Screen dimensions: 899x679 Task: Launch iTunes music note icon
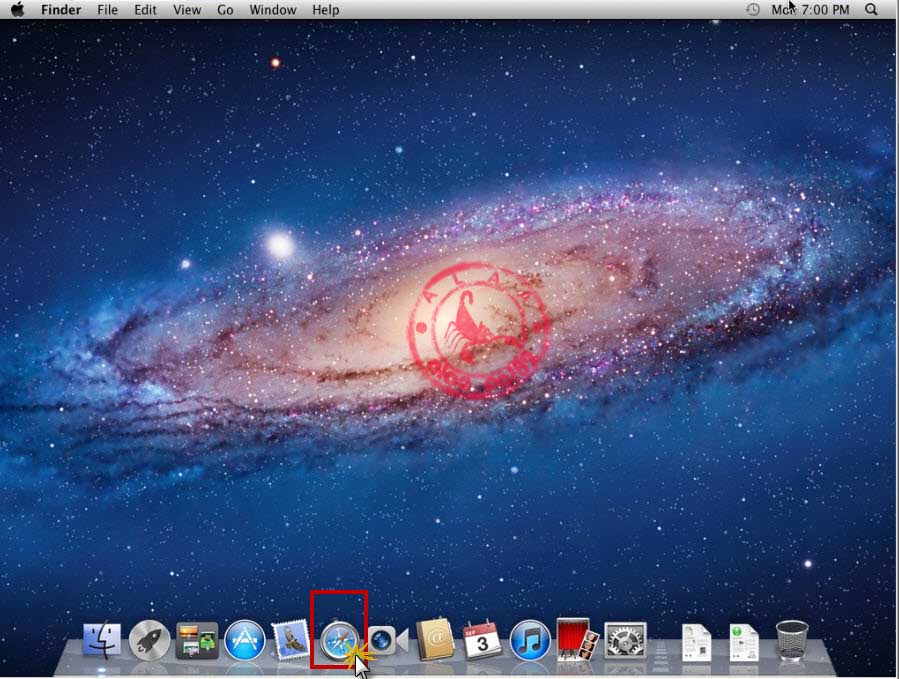click(x=530, y=640)
